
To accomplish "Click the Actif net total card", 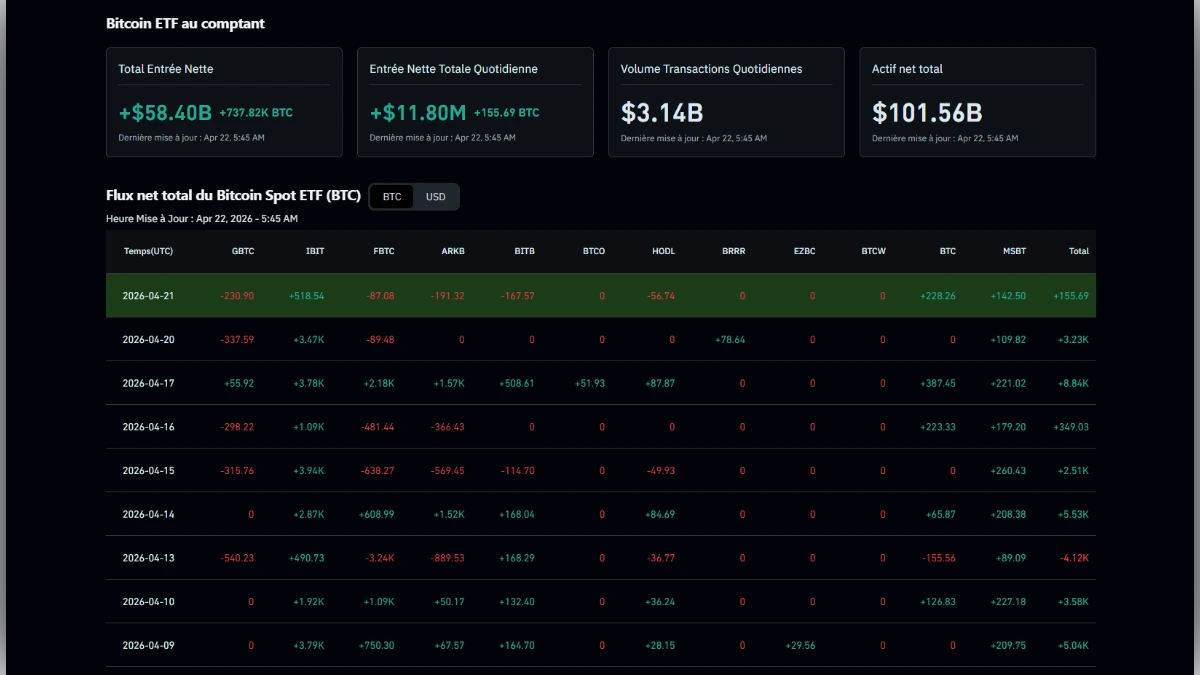I will [976, 101].
